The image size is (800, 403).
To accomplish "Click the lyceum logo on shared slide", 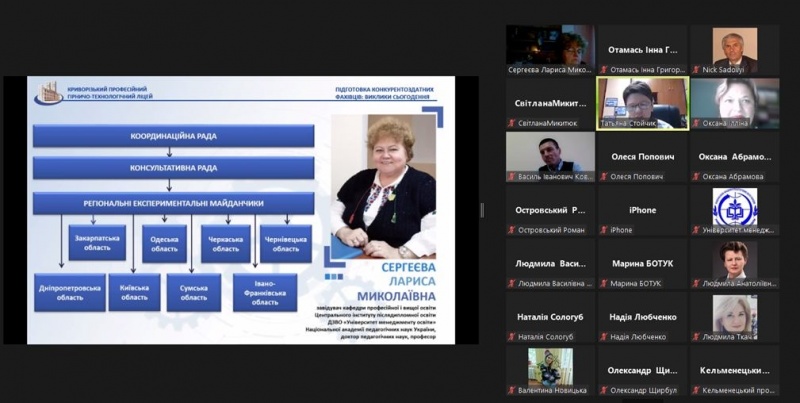I will pos(48,94).
